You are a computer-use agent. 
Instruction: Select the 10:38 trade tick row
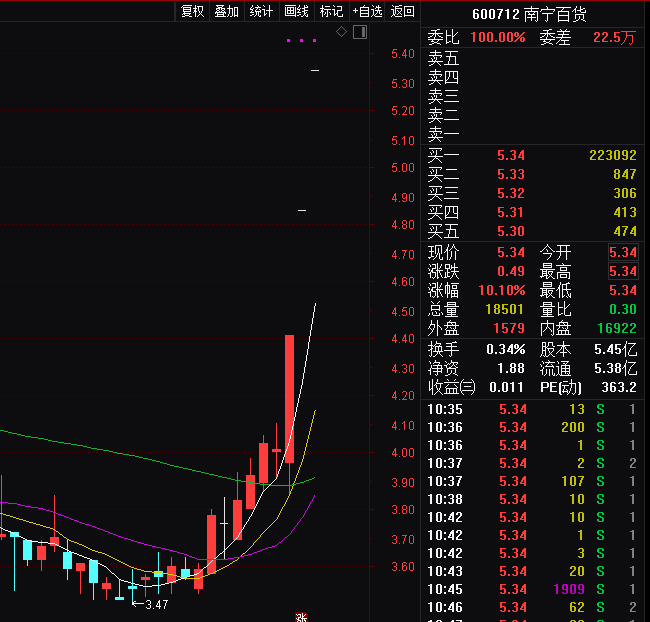pos(532,499)
